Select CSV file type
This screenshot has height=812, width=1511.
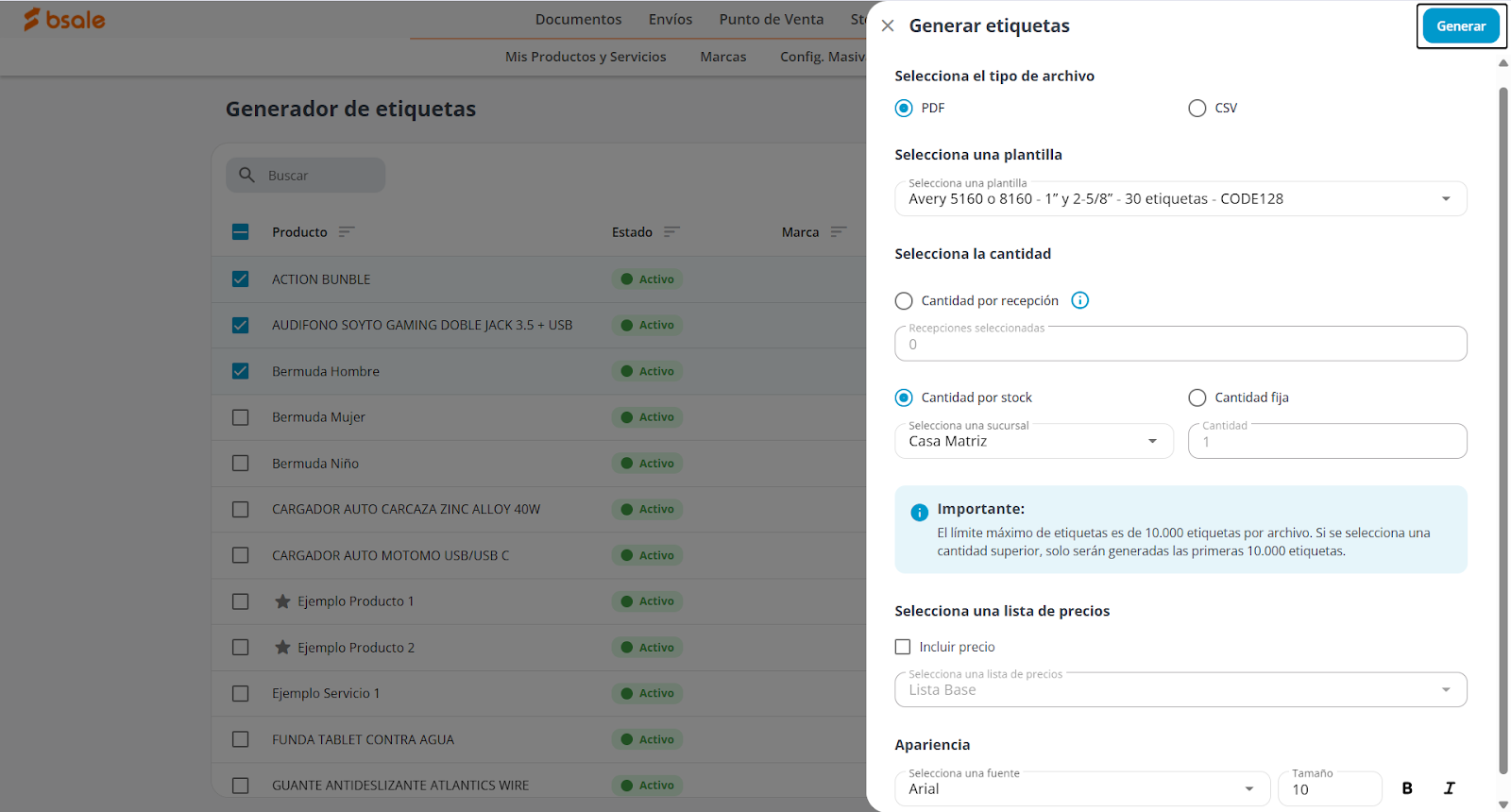[1197, 108]
